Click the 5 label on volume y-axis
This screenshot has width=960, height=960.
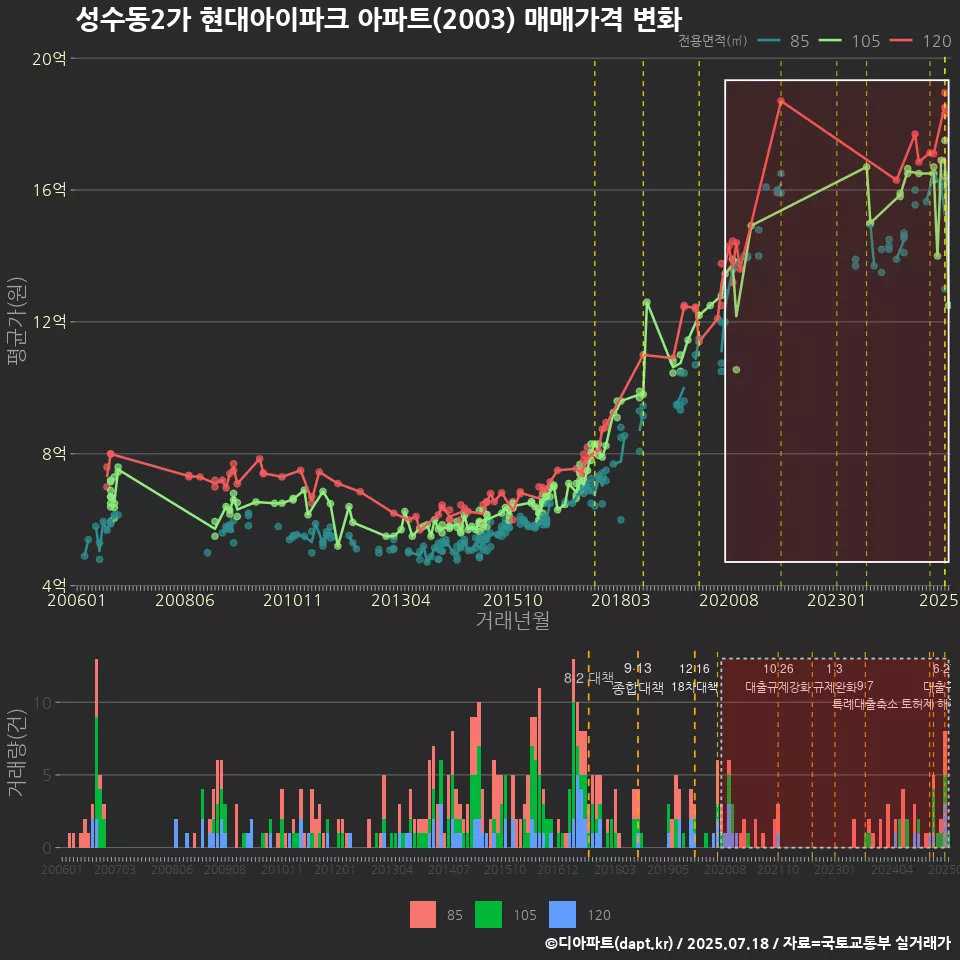point(47,776)
